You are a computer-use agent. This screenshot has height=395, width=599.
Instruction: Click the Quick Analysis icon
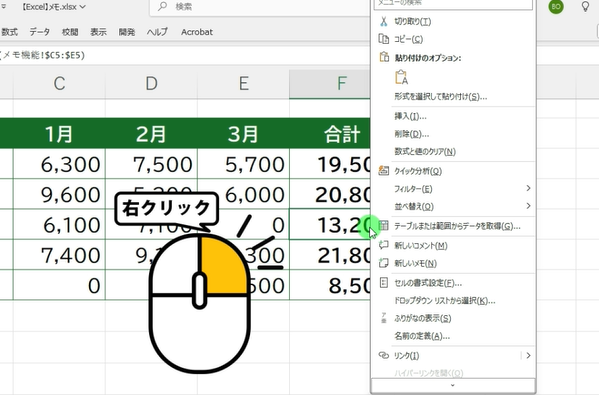click(x=384, y=171)
